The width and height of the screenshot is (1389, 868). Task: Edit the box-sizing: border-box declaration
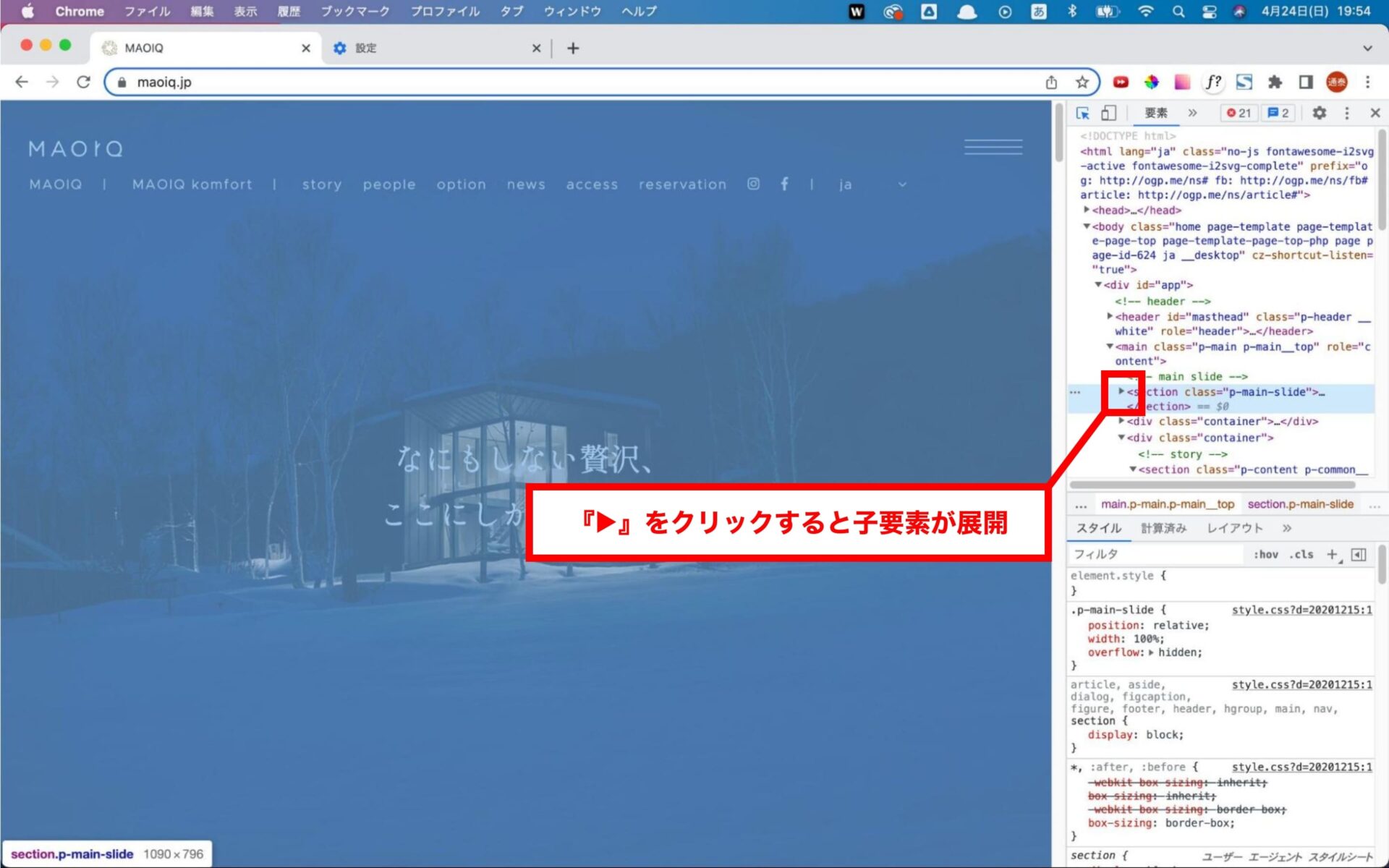pyautogui.click(x=1161, y=823)
